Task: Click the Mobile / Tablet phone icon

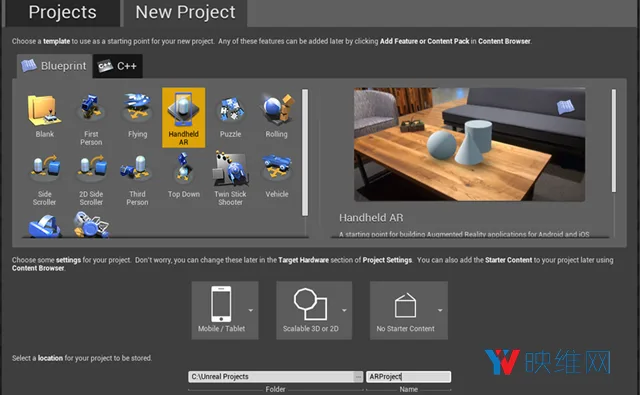Action: tap(221, 304)
